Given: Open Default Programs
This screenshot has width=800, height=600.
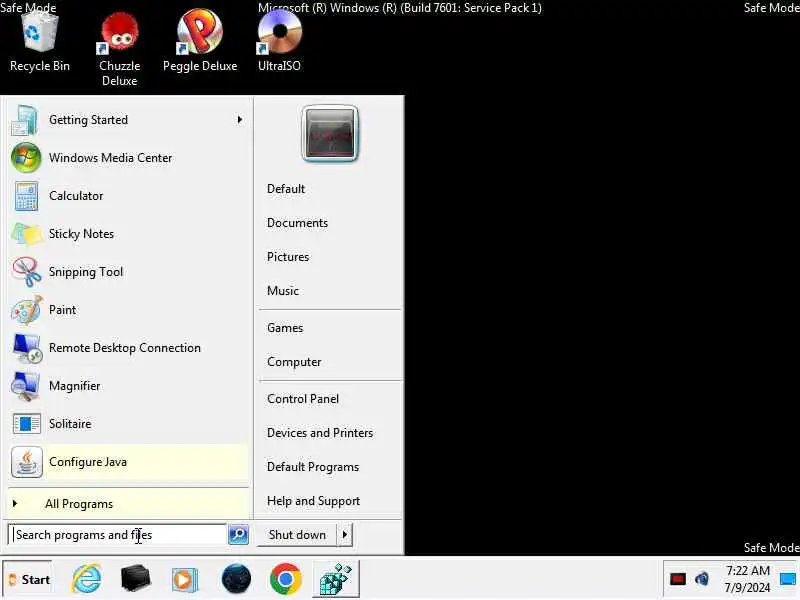Looking at the screenshot, I should (x=313, y=467).
